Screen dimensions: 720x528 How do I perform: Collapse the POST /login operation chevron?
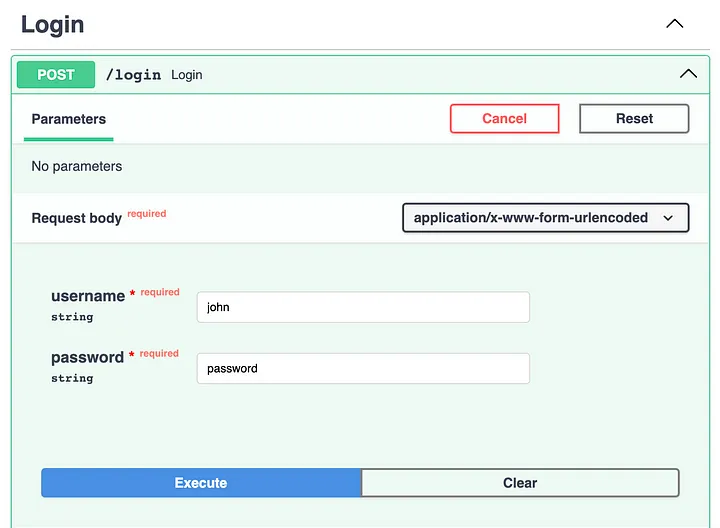(x=688, y=73)
